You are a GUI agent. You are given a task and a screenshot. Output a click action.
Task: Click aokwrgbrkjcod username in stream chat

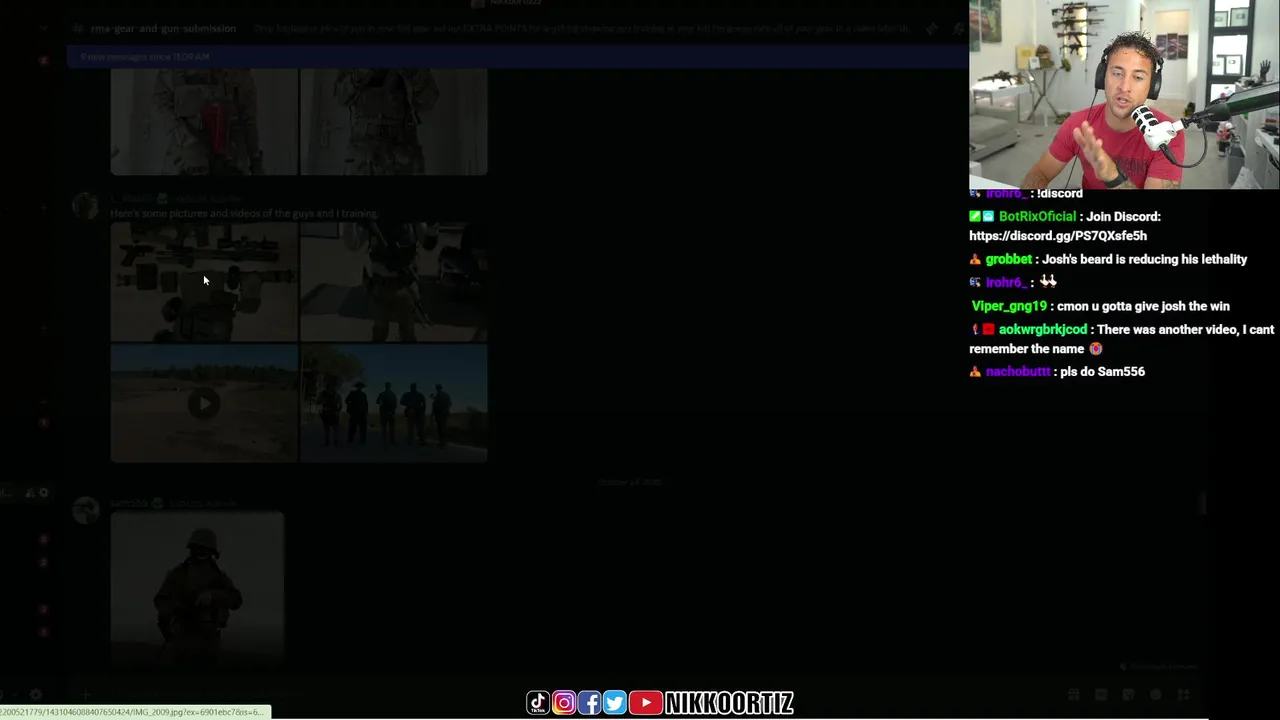(1042, 329)
